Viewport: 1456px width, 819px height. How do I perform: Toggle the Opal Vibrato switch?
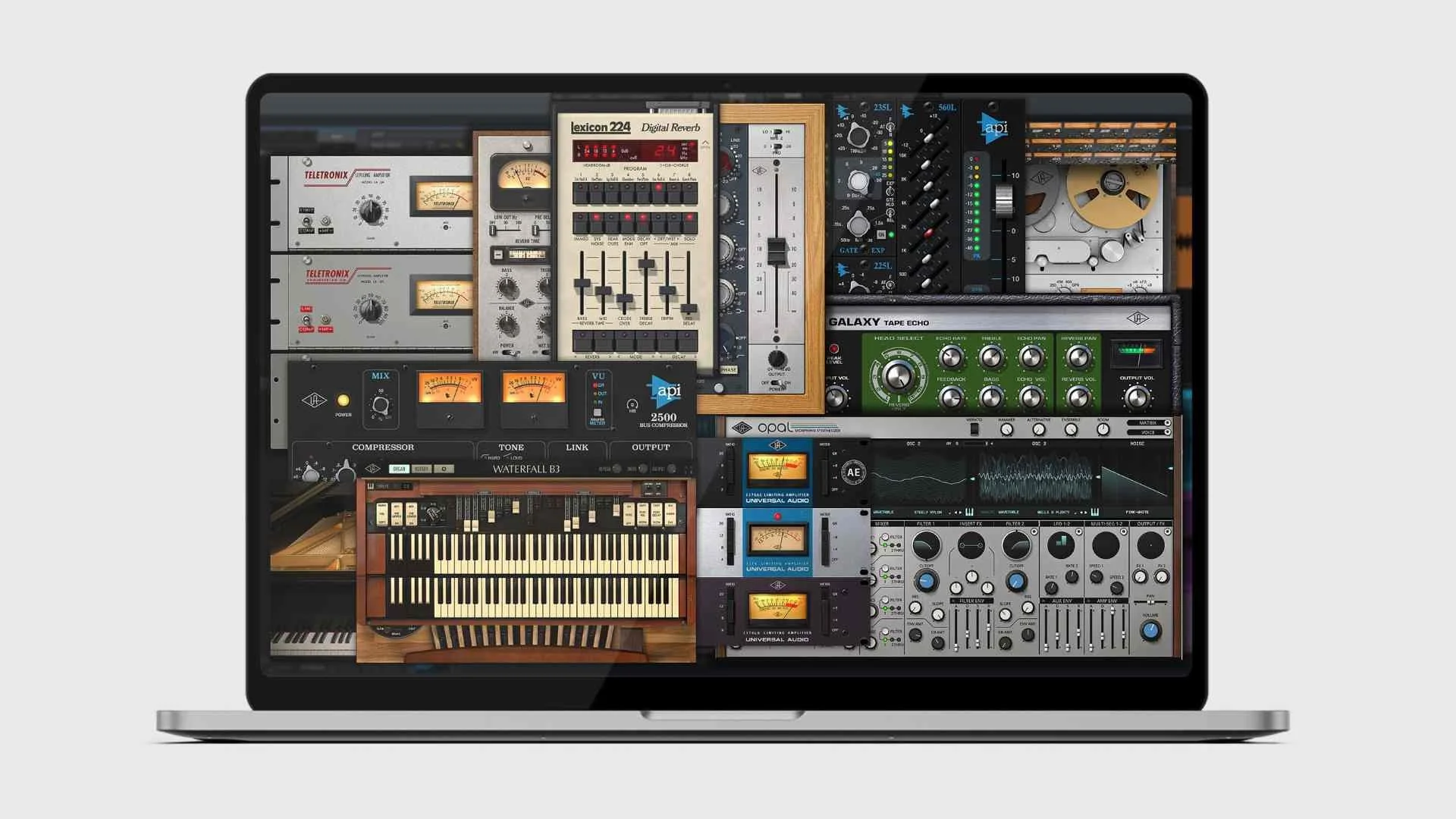point(974,429)
